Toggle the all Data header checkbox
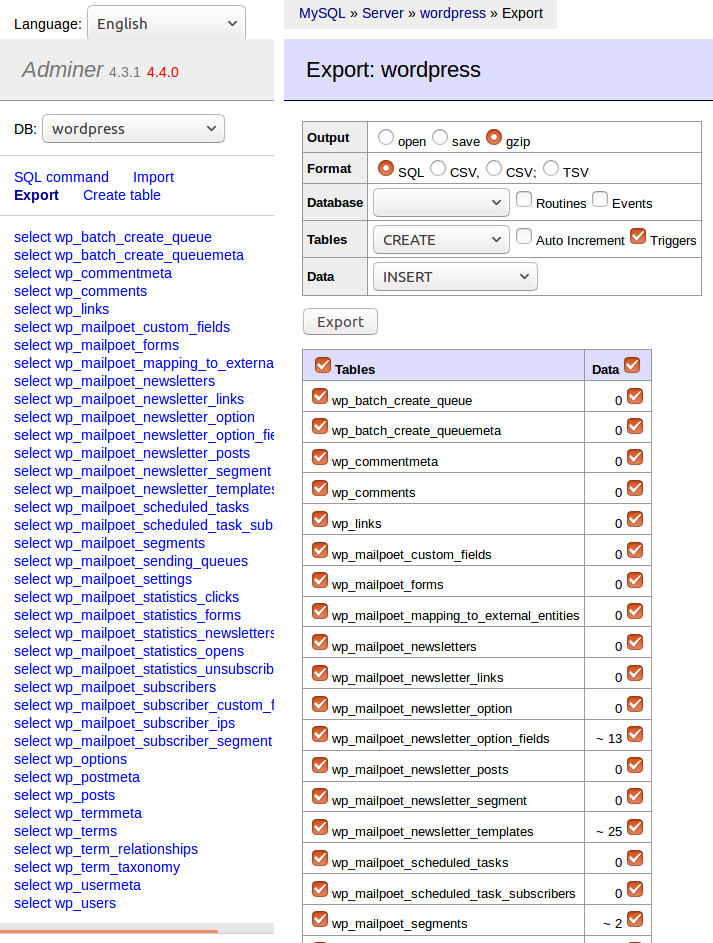The width and height of the screenshot is (713, 943). point(632,365)
